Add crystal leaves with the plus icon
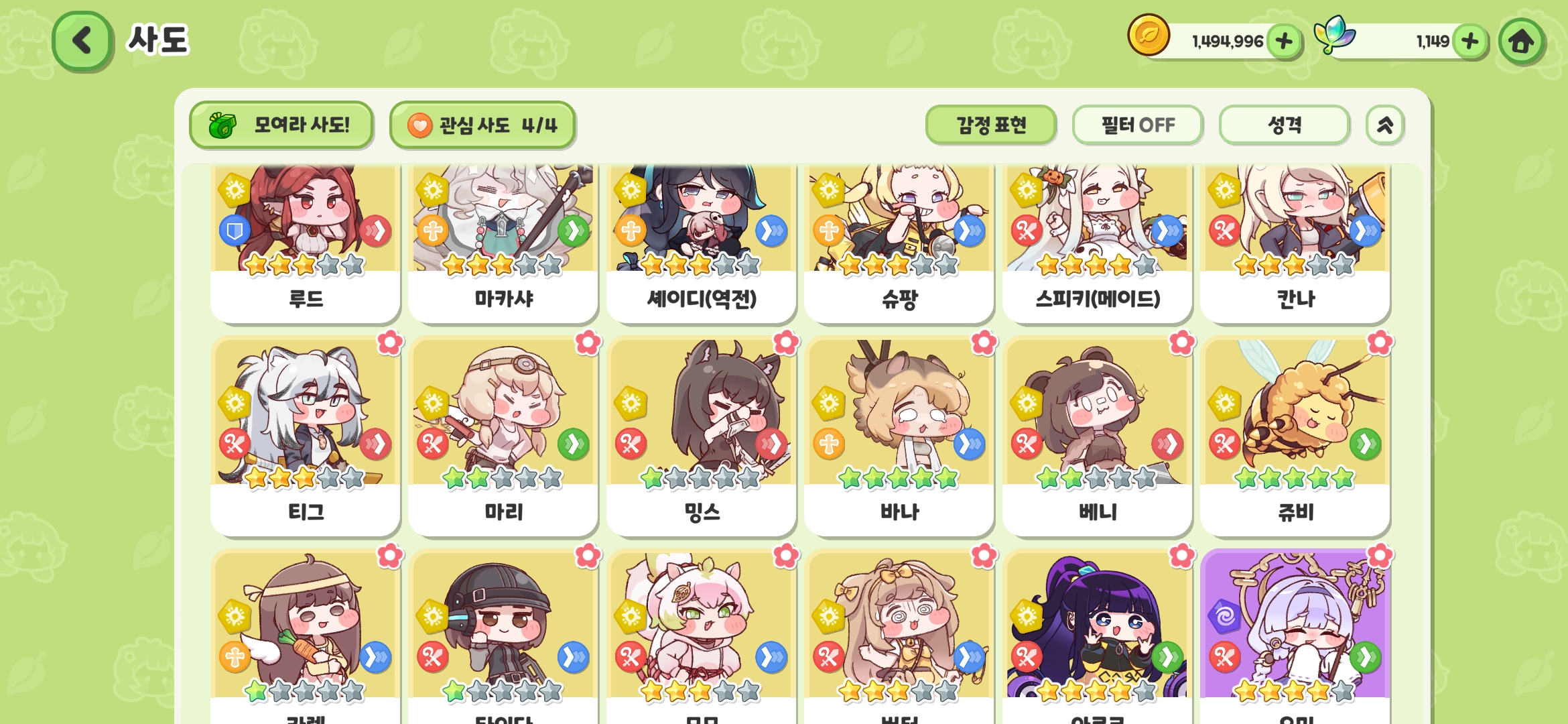Image resolution: width=1568 pixels, height=724 pixels. (x=1470, y=42)
